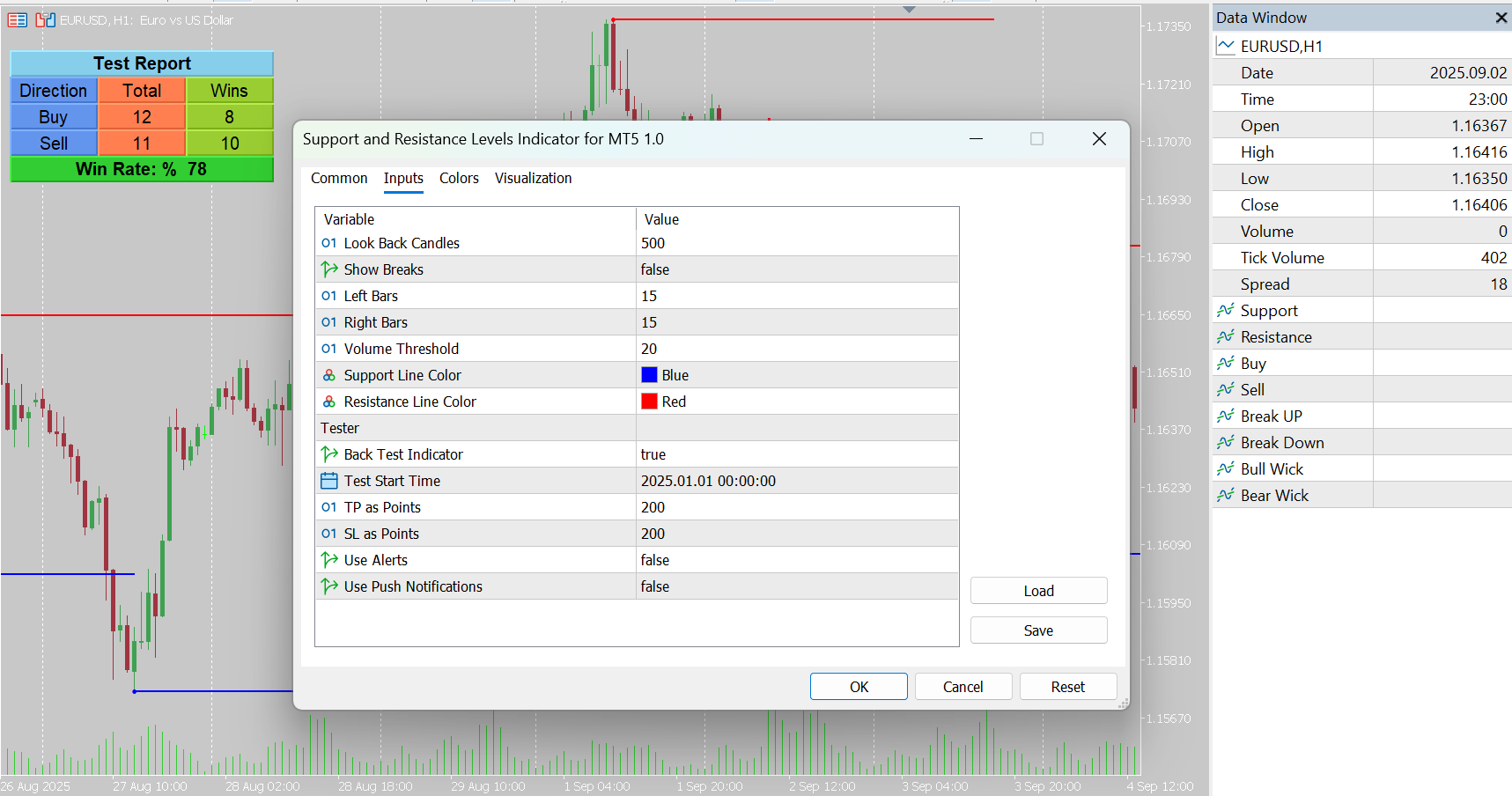
Task: Click the Close value 1.16406
Action: [1479, 204]
